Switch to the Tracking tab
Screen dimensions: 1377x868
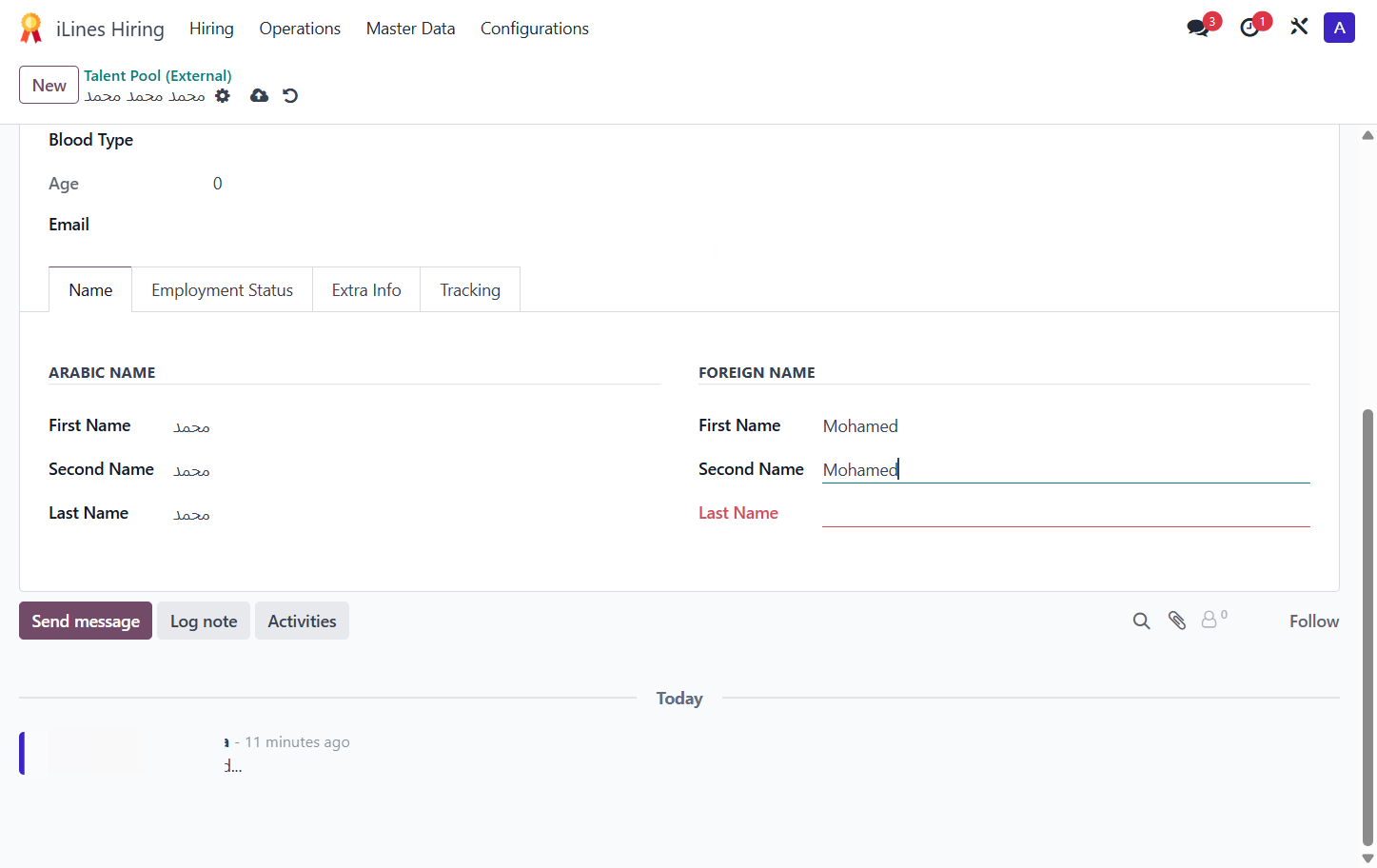click(470, 290)
